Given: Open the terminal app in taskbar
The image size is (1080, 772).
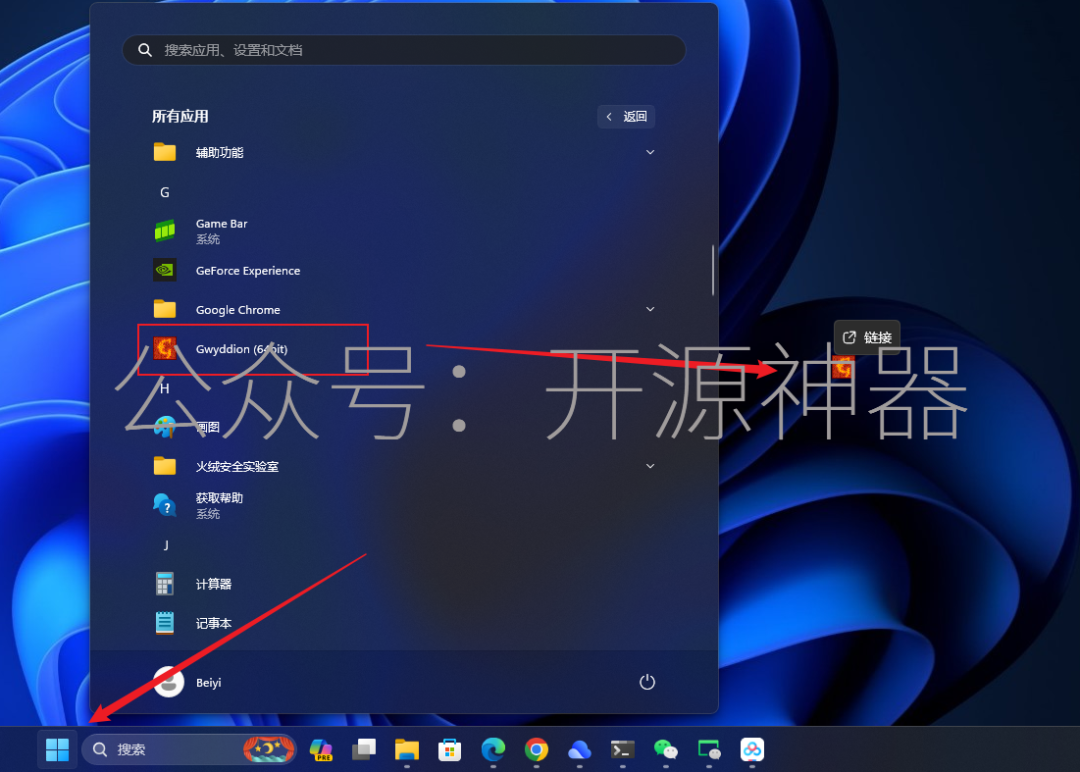Looking at the screenshot, I should click(x=623, y=749).
